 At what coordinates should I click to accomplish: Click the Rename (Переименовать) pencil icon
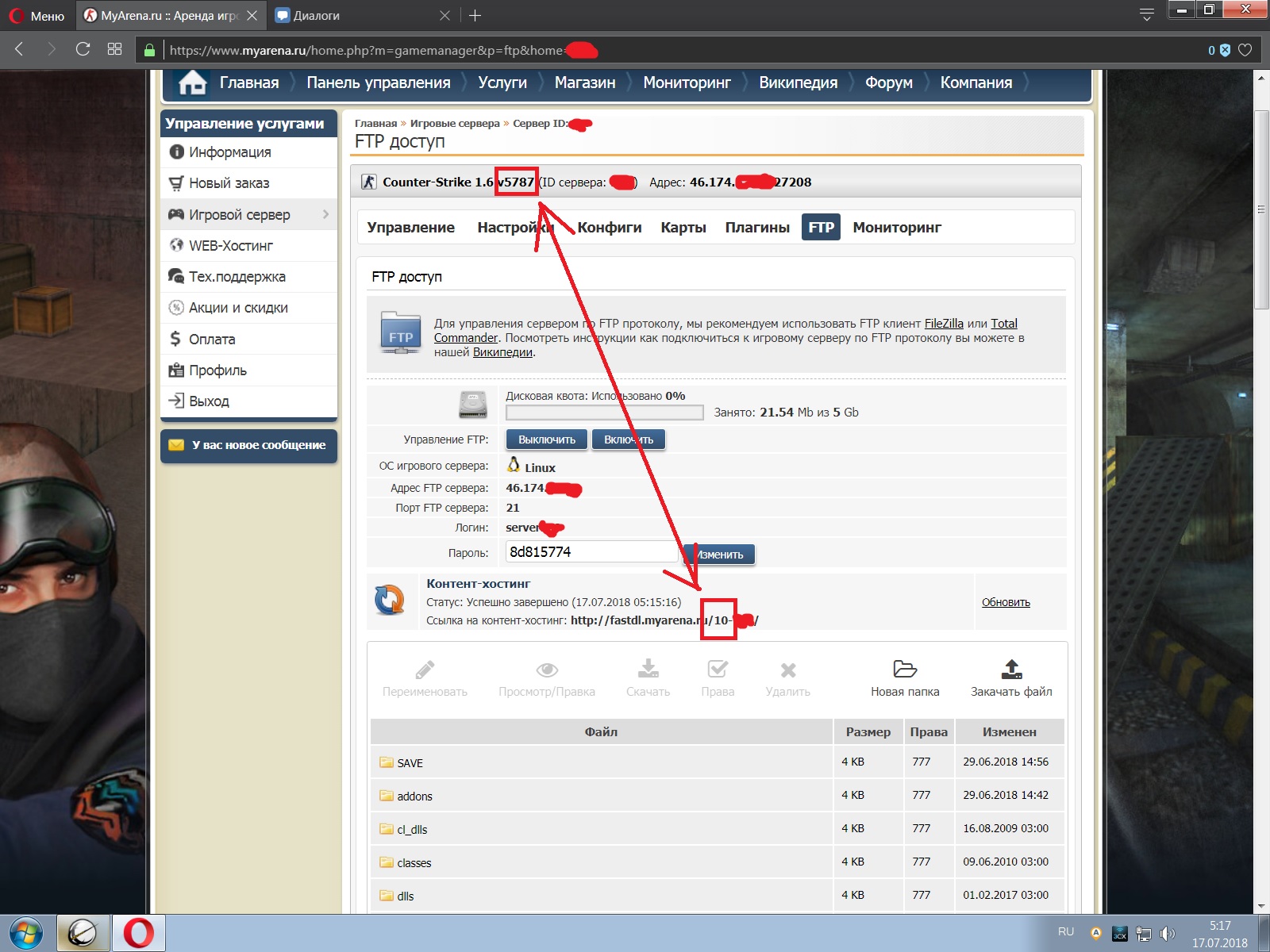425,670
